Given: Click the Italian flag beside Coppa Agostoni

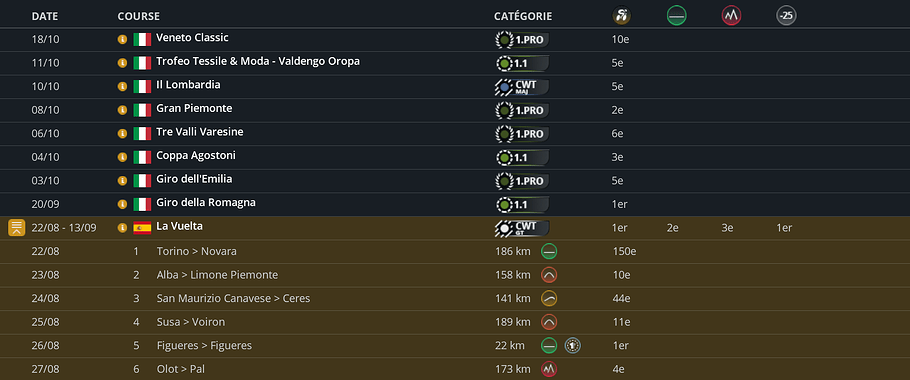Looking at the screenshot, I should coord(142,157).
